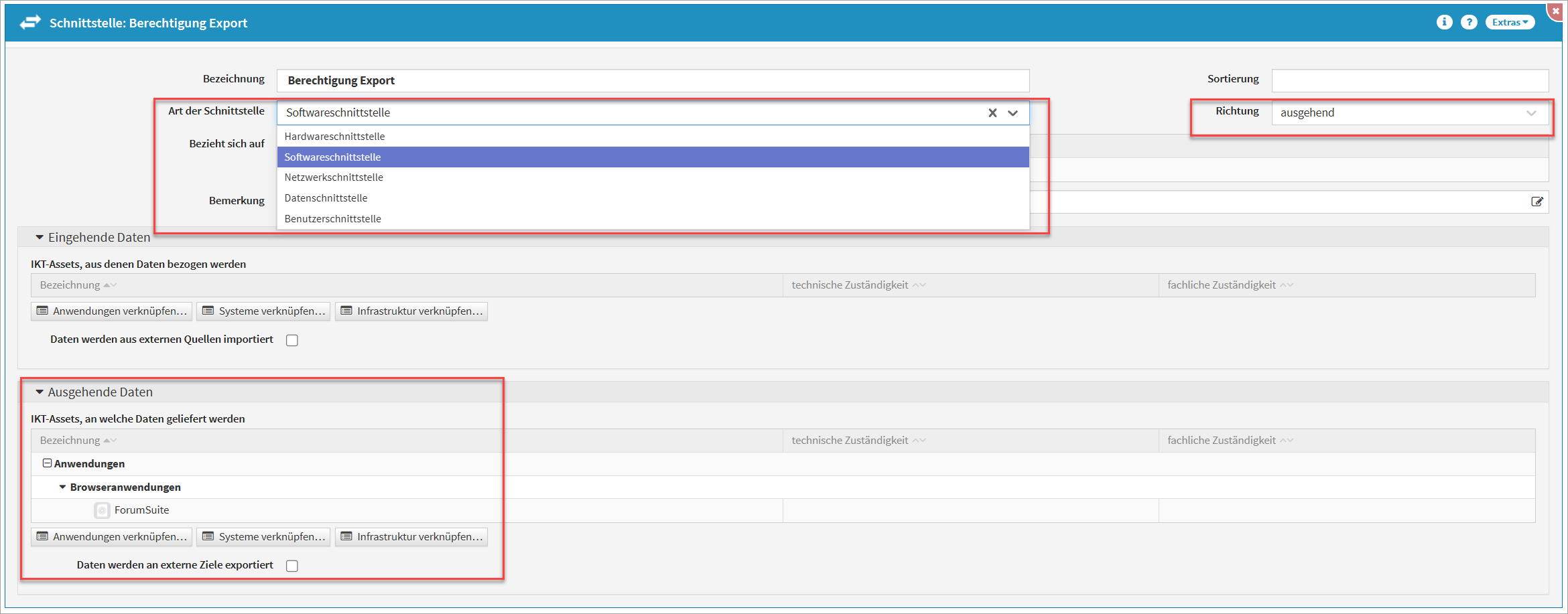Select Netzwerkschnittstelle from the list
The width and height of the screenshot is (1568, 614).
point(334,177)
